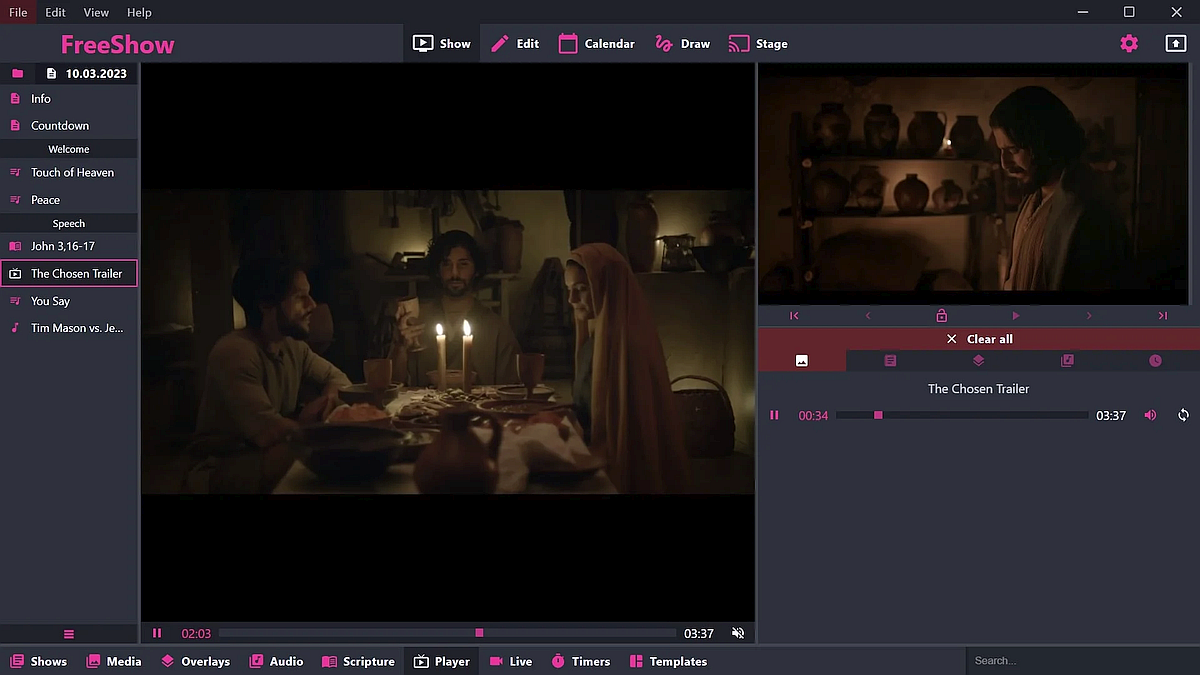Switch to the Show mode tab

coord(442,43)
